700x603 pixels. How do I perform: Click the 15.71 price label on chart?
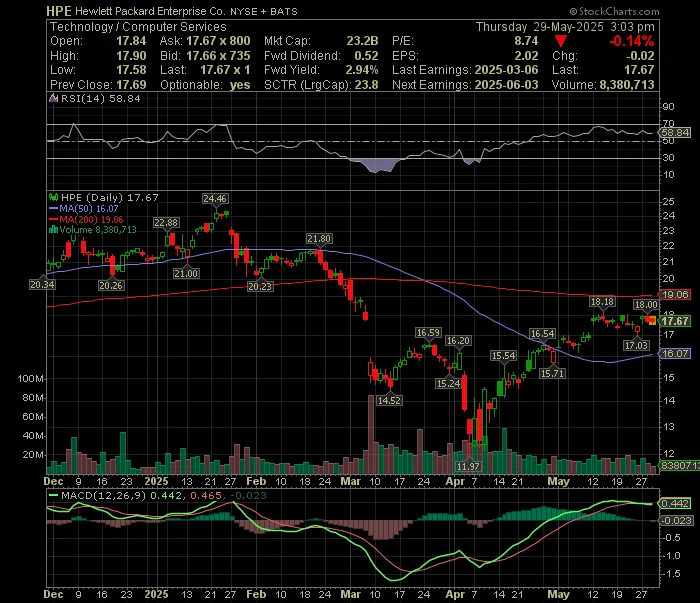(553, 373)
